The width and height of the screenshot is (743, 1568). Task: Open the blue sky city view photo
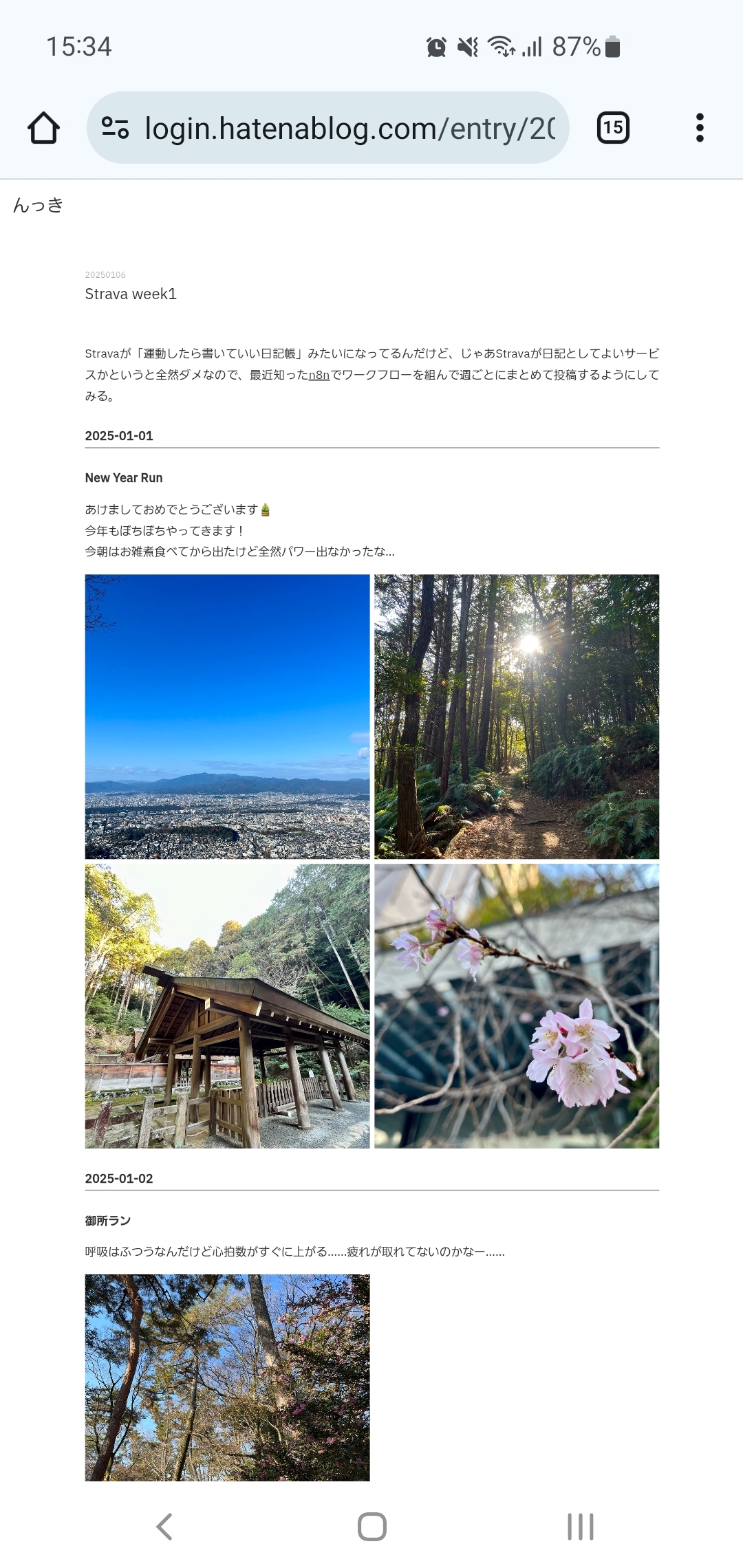tap(227, 717)
